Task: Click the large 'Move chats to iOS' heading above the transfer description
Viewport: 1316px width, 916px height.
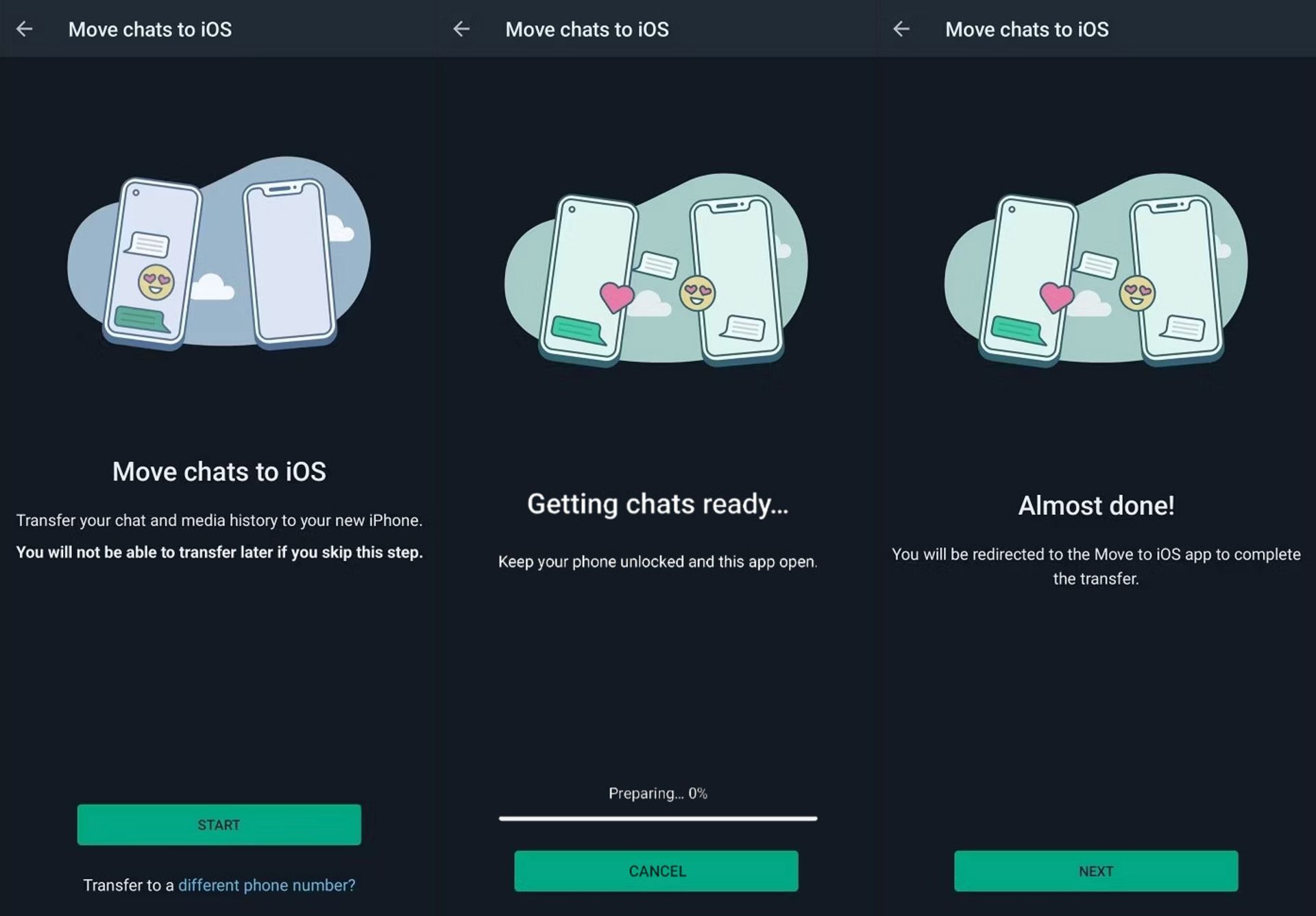Action: [219, 472]
